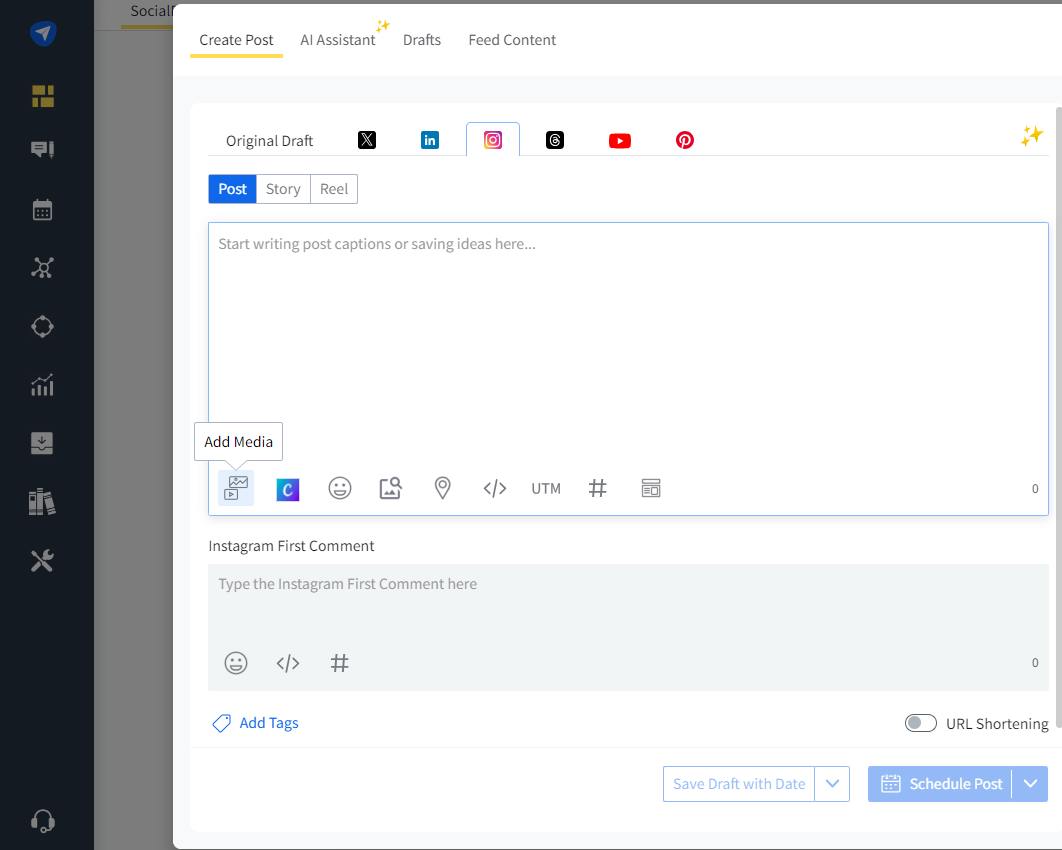Viewport: 1062px width, 850px height.
Task: Open the Canva design integration icon
Action: point(288,489)
